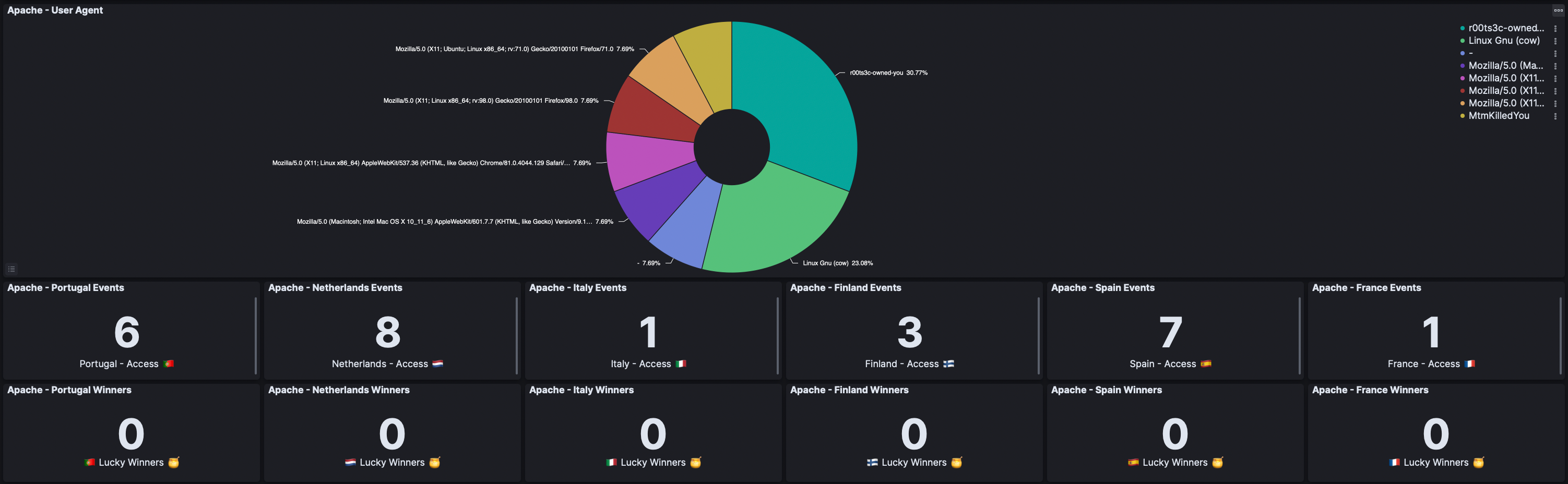Click the Portugal Events panel vertical scrollbar
Image resolution: width=1568 pixels, height=484 pixels.
click(255, 336)
